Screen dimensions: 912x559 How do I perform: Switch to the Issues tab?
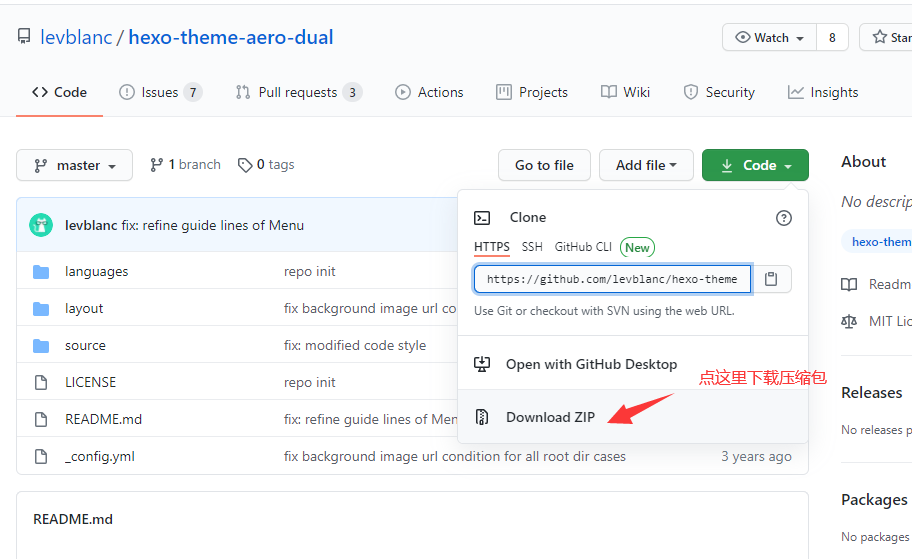pos(160,92)
